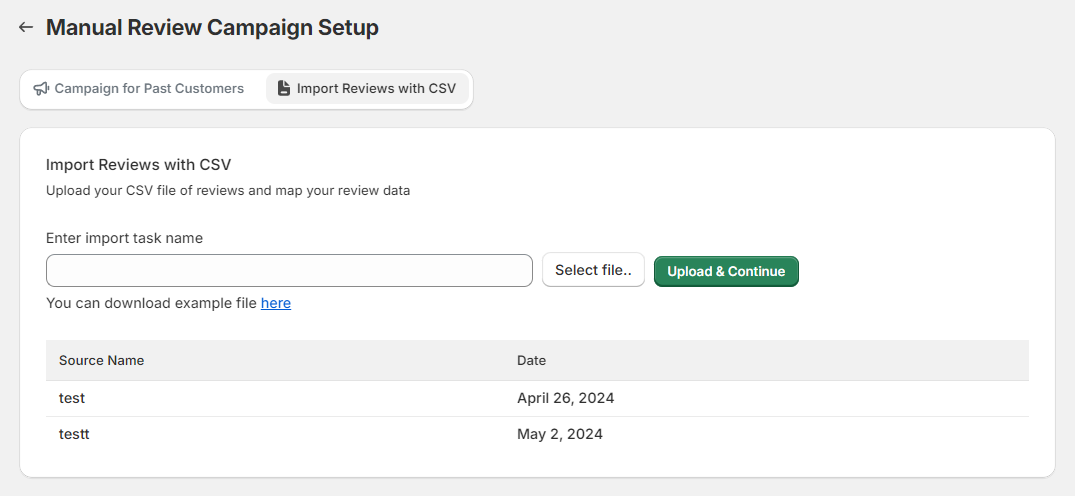
Task: Click the April 26, 2024 date cell
Action: 565,398
